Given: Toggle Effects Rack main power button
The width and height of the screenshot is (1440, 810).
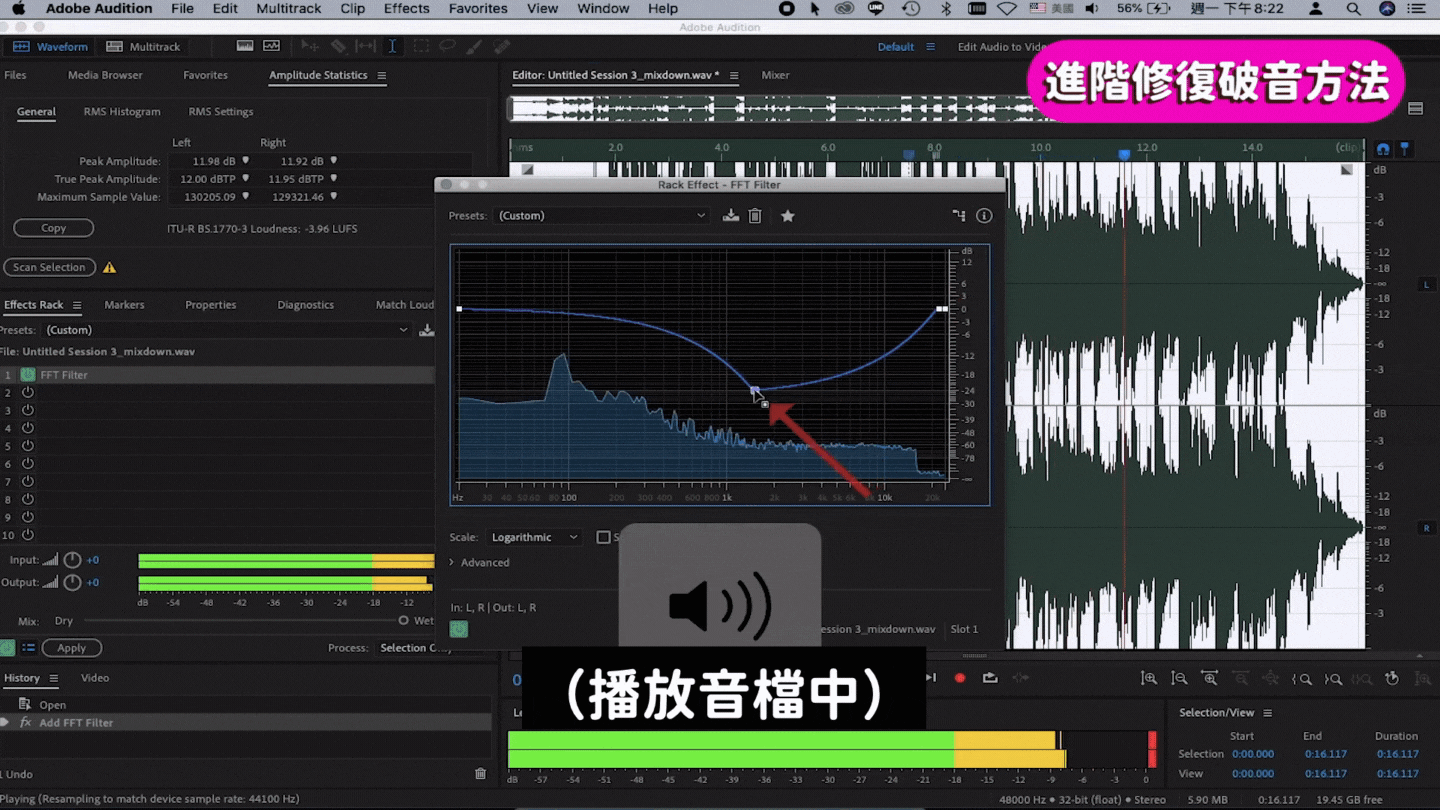Looking at the screenshot, I should [6, 648].
